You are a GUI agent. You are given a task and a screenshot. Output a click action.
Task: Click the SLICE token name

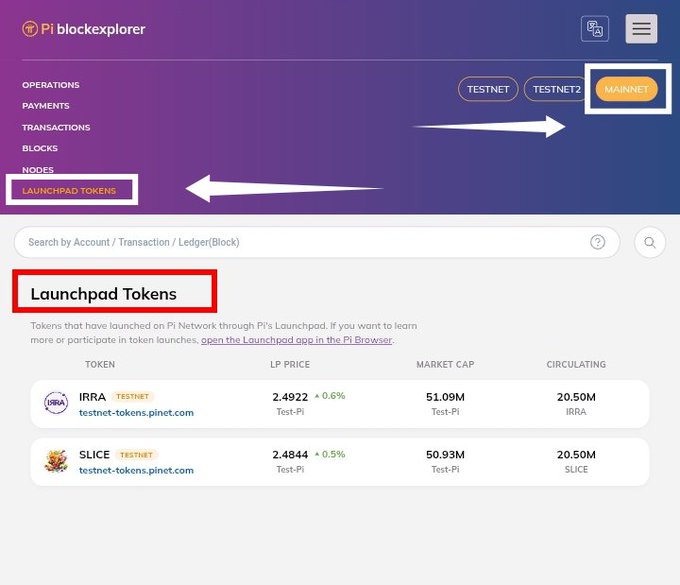(x=94, y=454)
